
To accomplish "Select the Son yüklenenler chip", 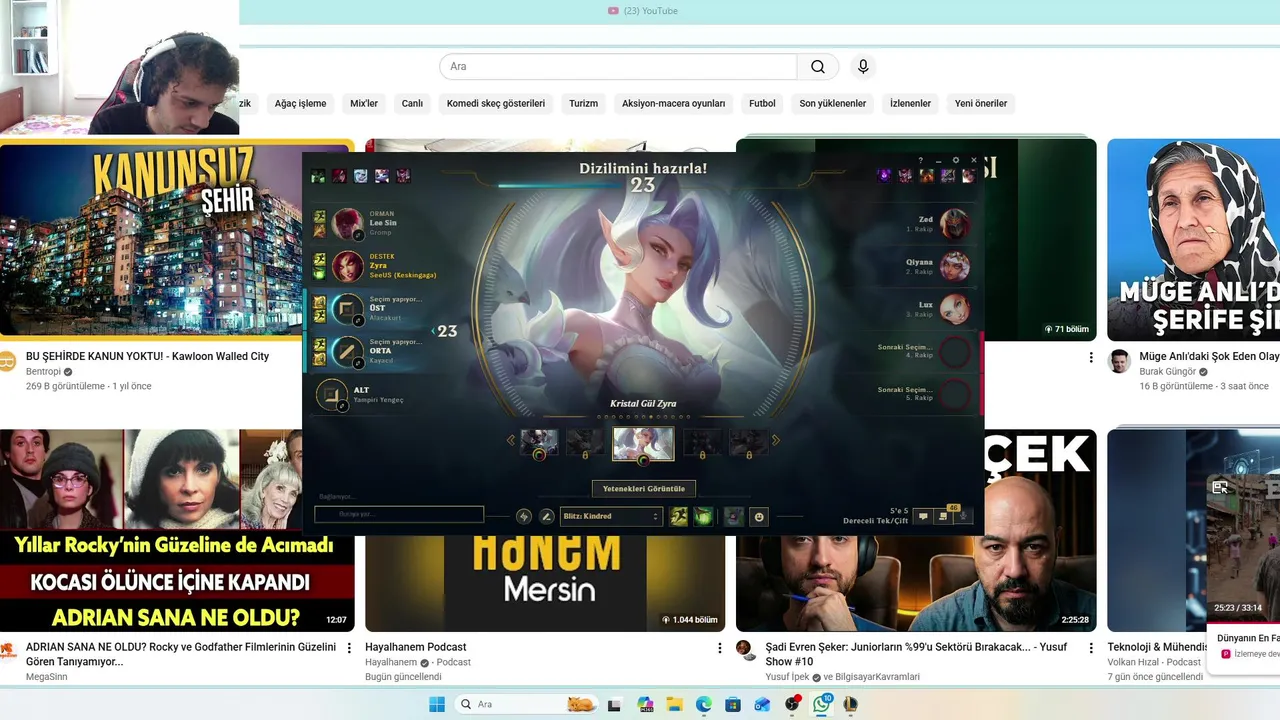I will (x=833, y=103).
